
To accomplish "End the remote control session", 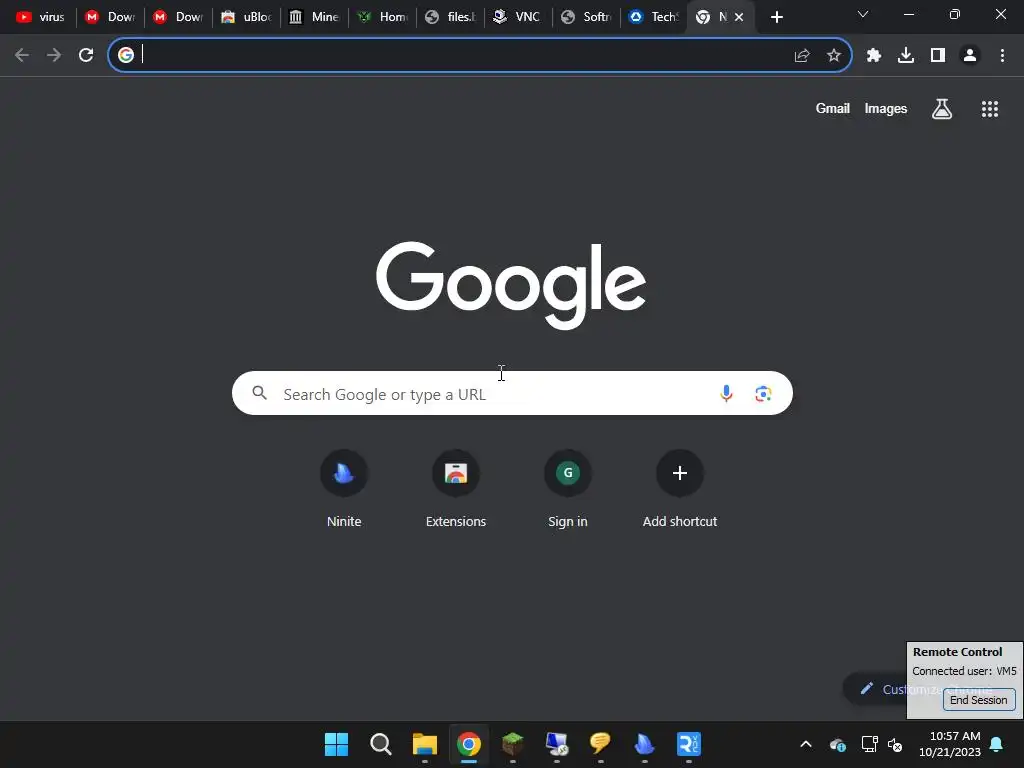I will (979, 699).
